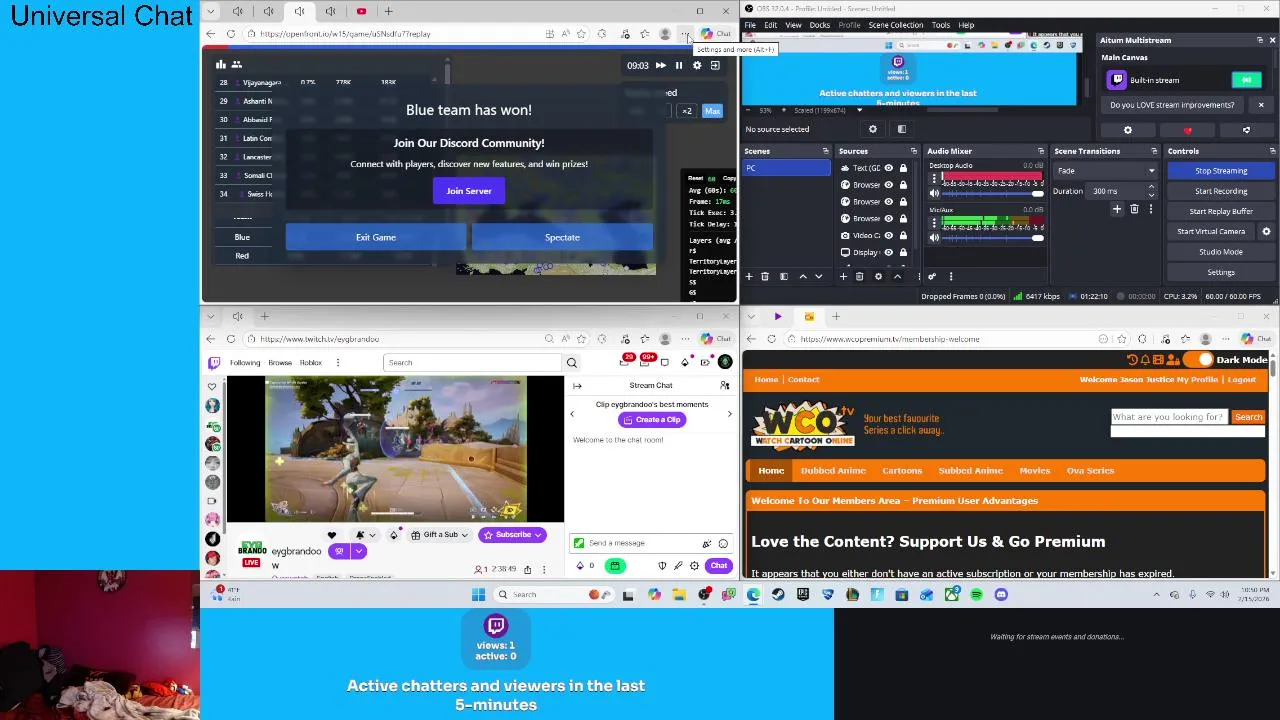Add a new source in OBS
The width and height of the screenshot is (1280, 720).
(844, 277)
